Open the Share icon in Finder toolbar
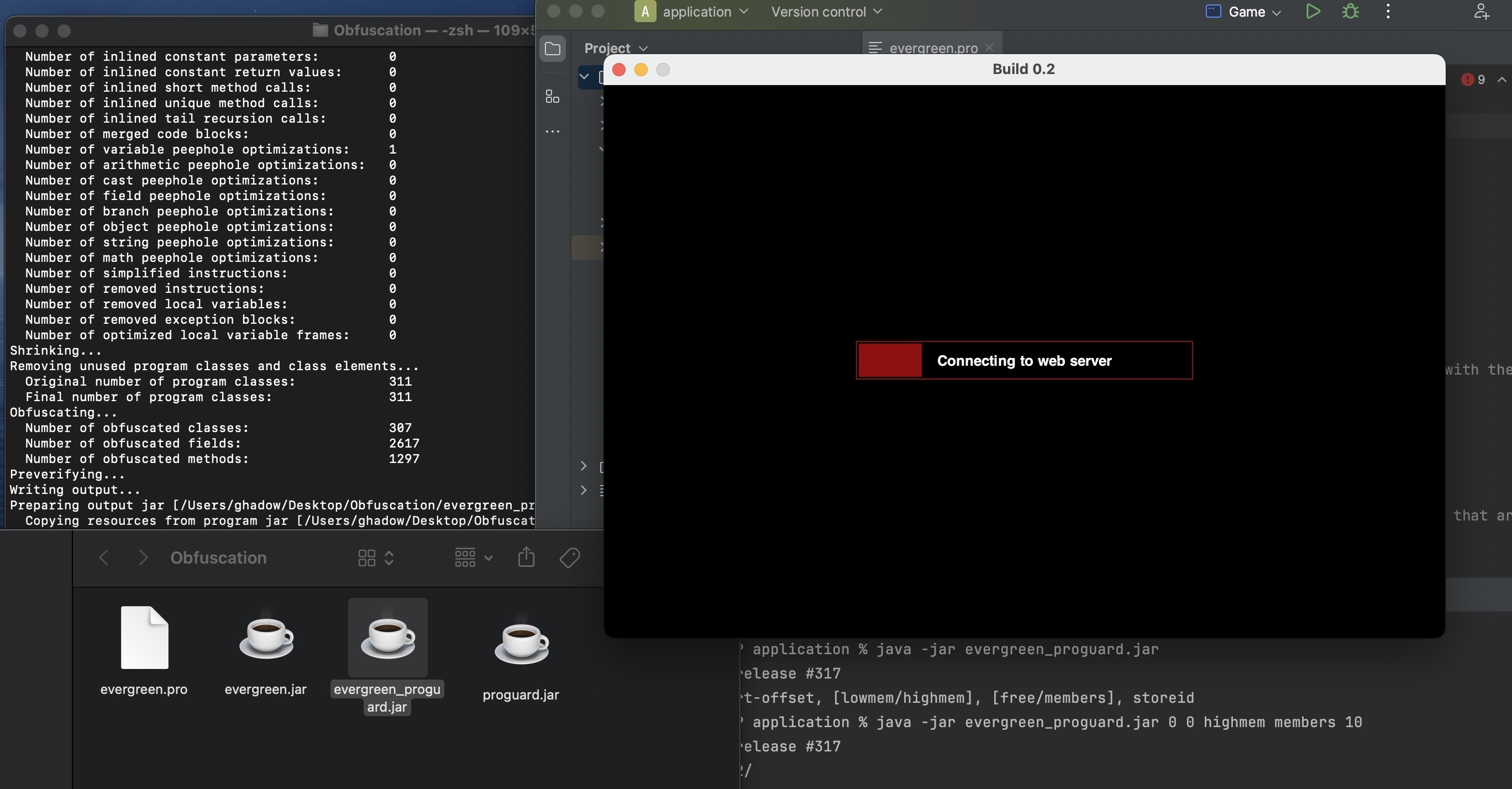Screen dimensions: 1512x789 526,557
